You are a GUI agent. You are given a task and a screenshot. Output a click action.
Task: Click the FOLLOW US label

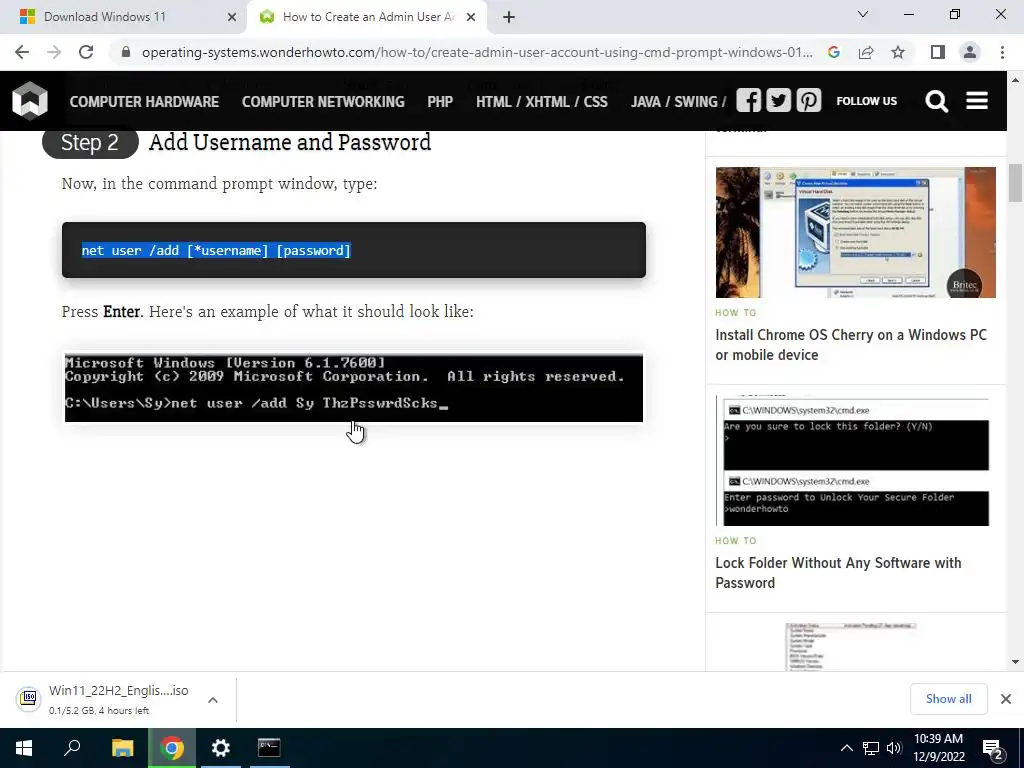867,101
